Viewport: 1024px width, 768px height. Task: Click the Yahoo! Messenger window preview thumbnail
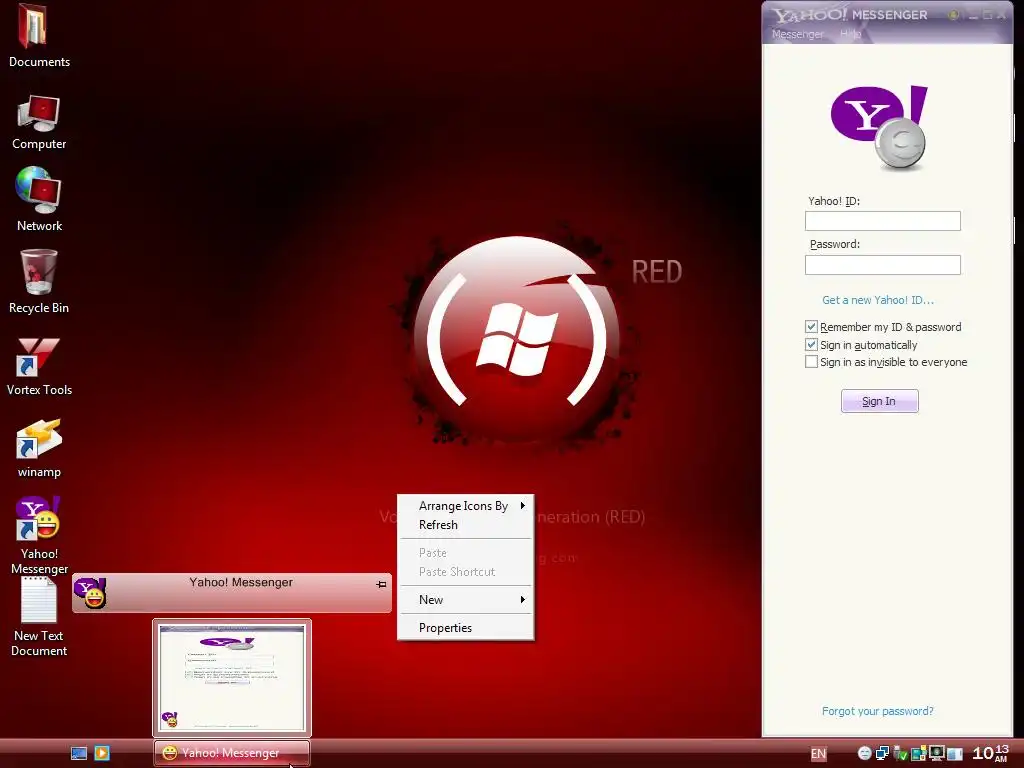[232, 677]
